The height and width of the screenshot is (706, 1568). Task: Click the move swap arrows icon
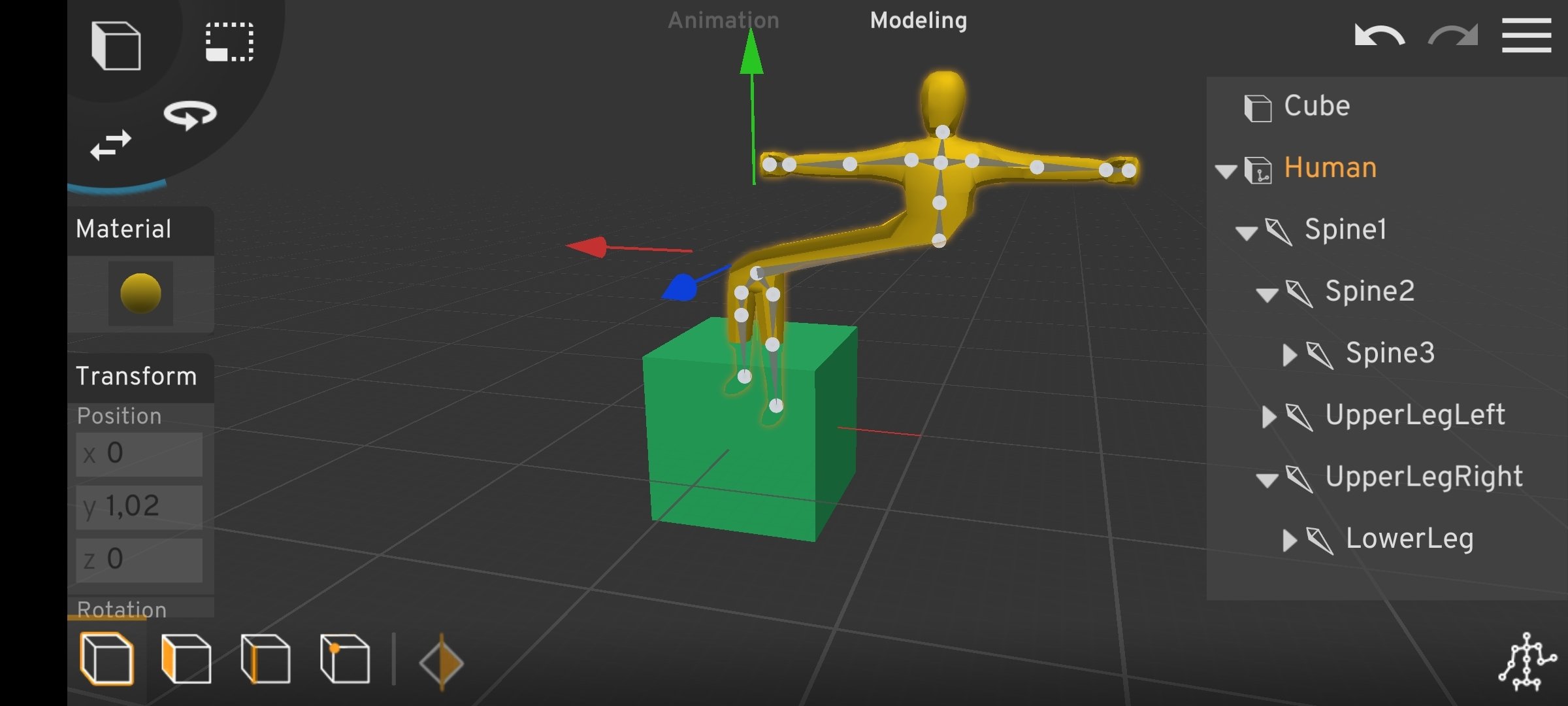(x=110, y=145)
